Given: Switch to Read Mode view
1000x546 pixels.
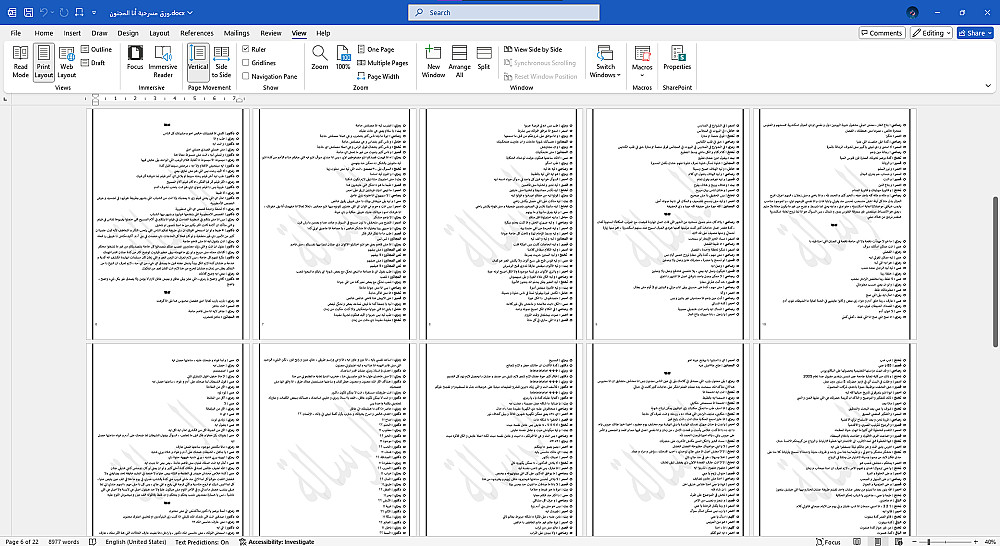Looking at the screenshot, I should point(20,62).
